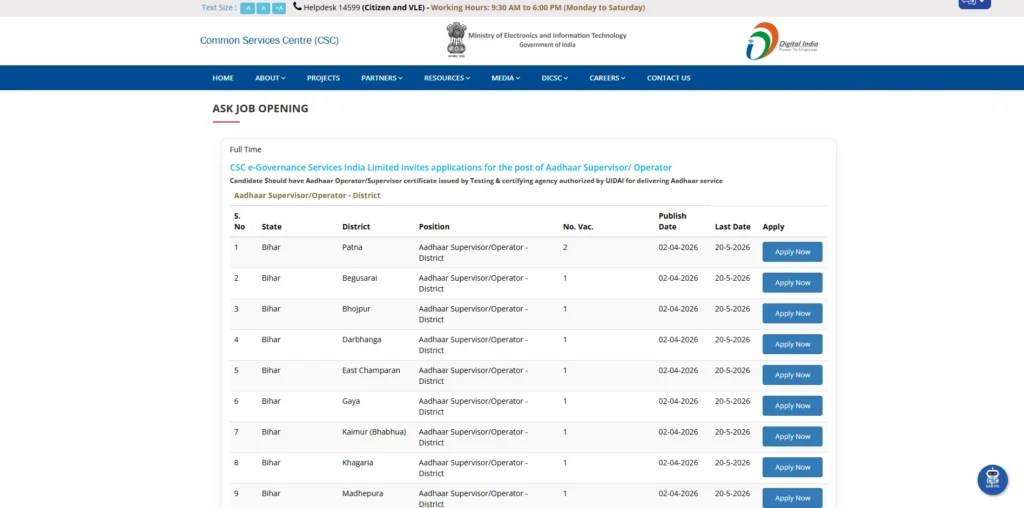Open the chatbot assistant icon

(x=993, y=480)
